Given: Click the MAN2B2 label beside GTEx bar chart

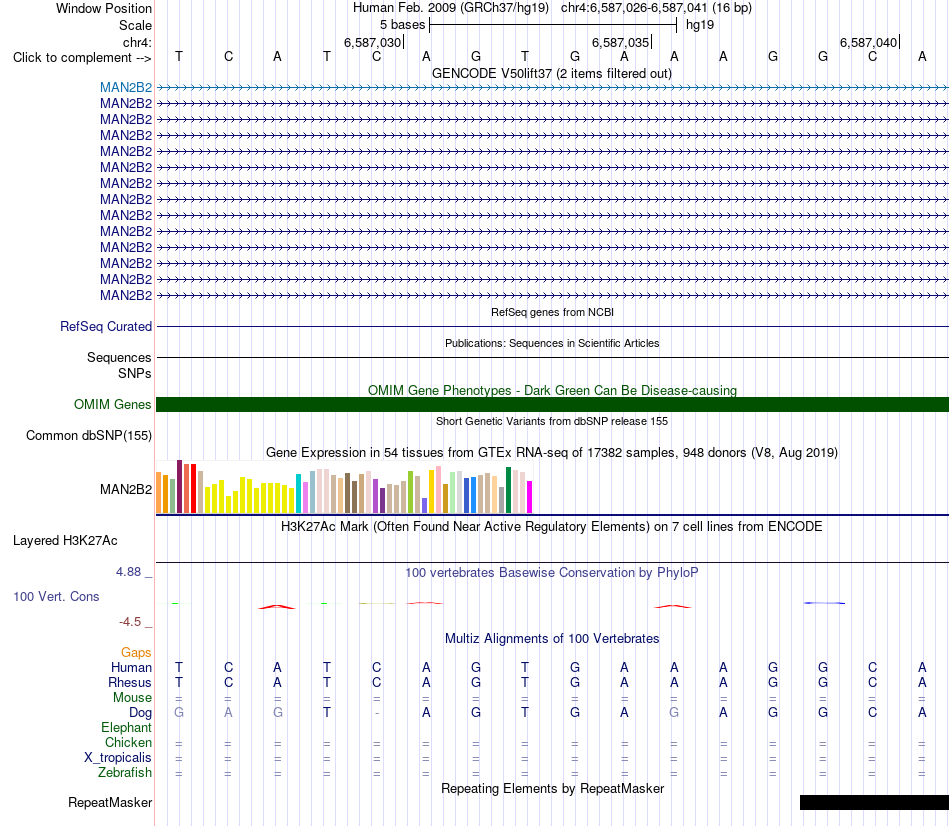Looking at the screenshot, I should pyautogui.click(x=126, y=489).
